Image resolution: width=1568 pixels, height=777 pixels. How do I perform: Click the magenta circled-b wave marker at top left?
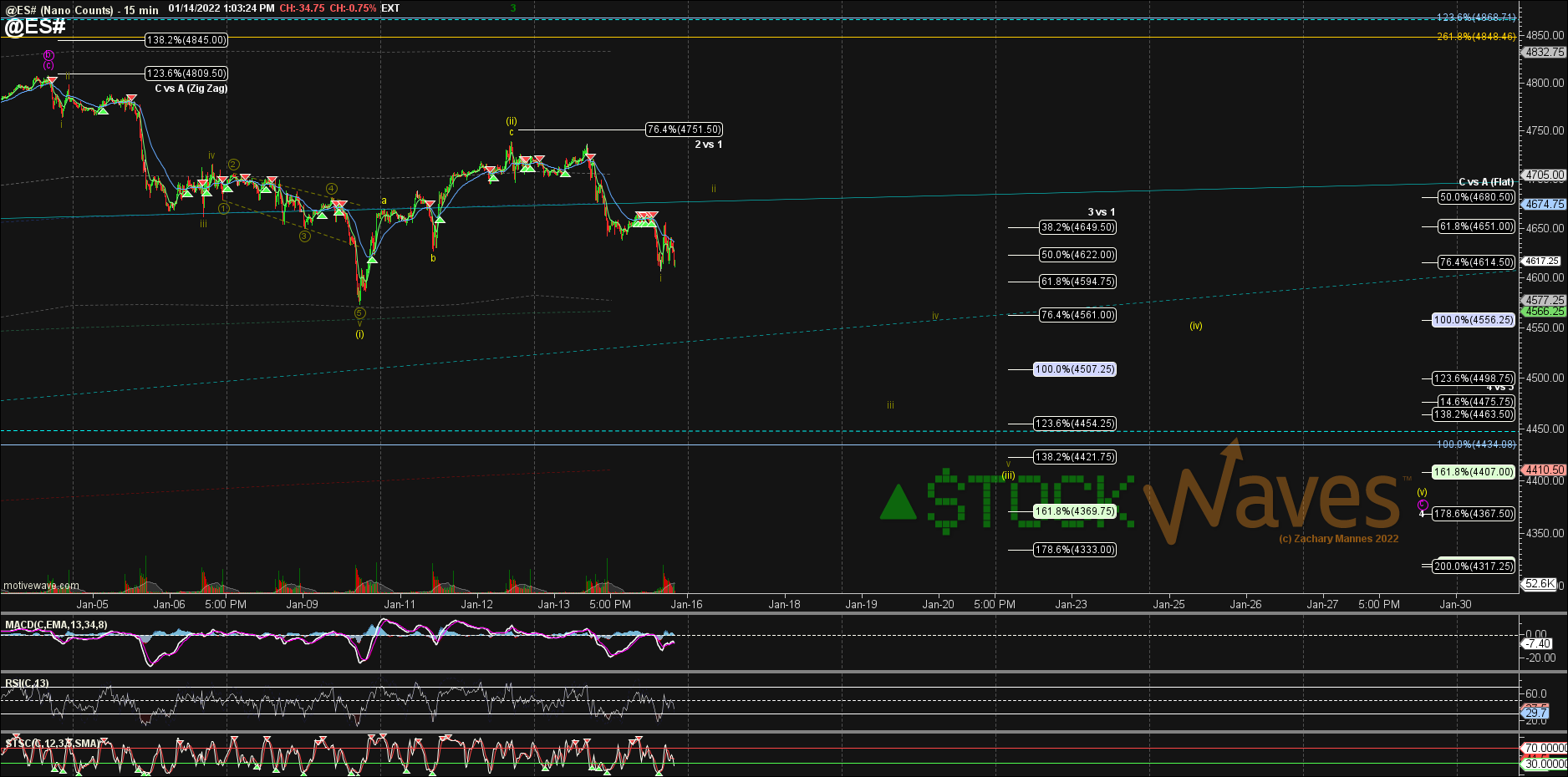coord(48,55)
